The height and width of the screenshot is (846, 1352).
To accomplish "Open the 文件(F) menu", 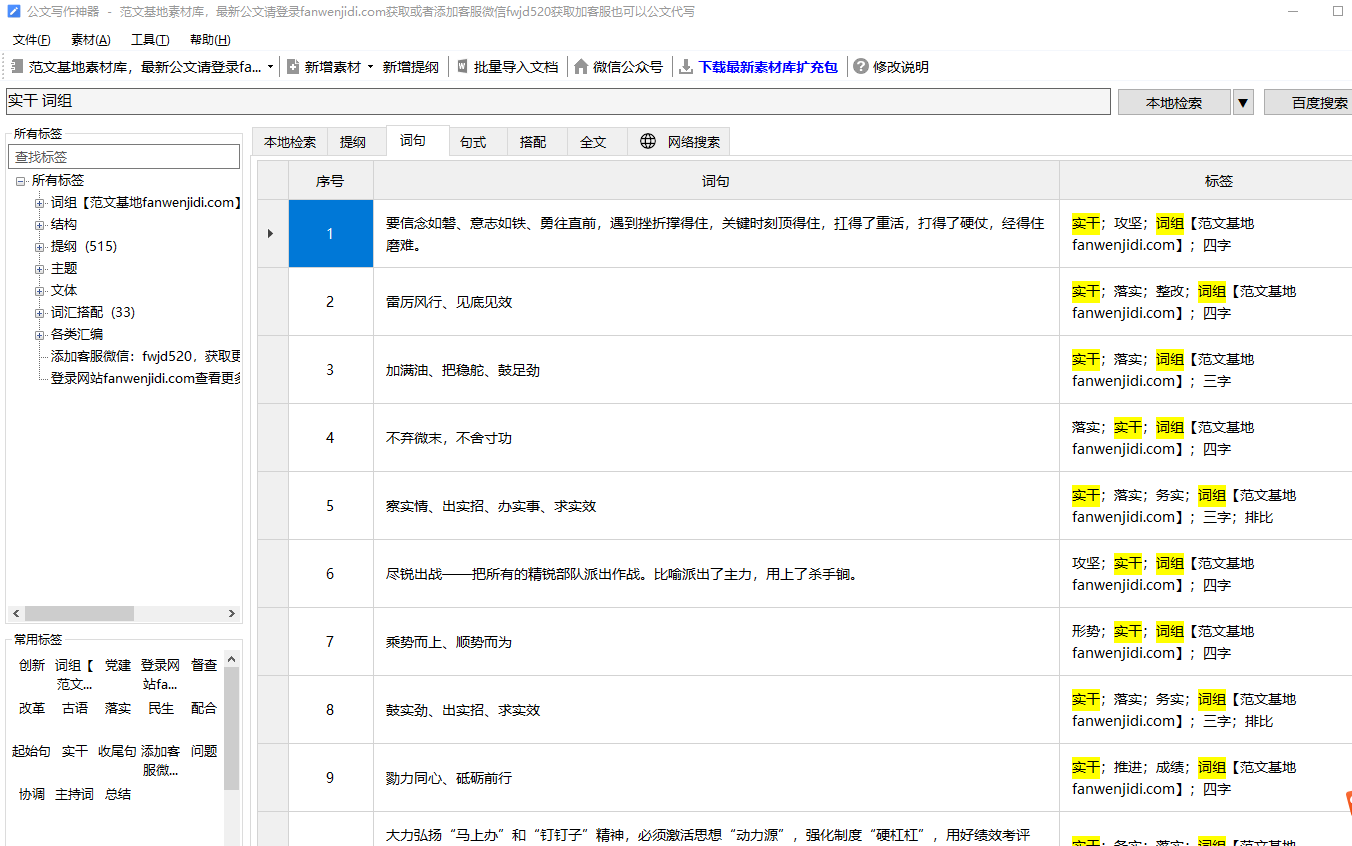I will 32,40.
